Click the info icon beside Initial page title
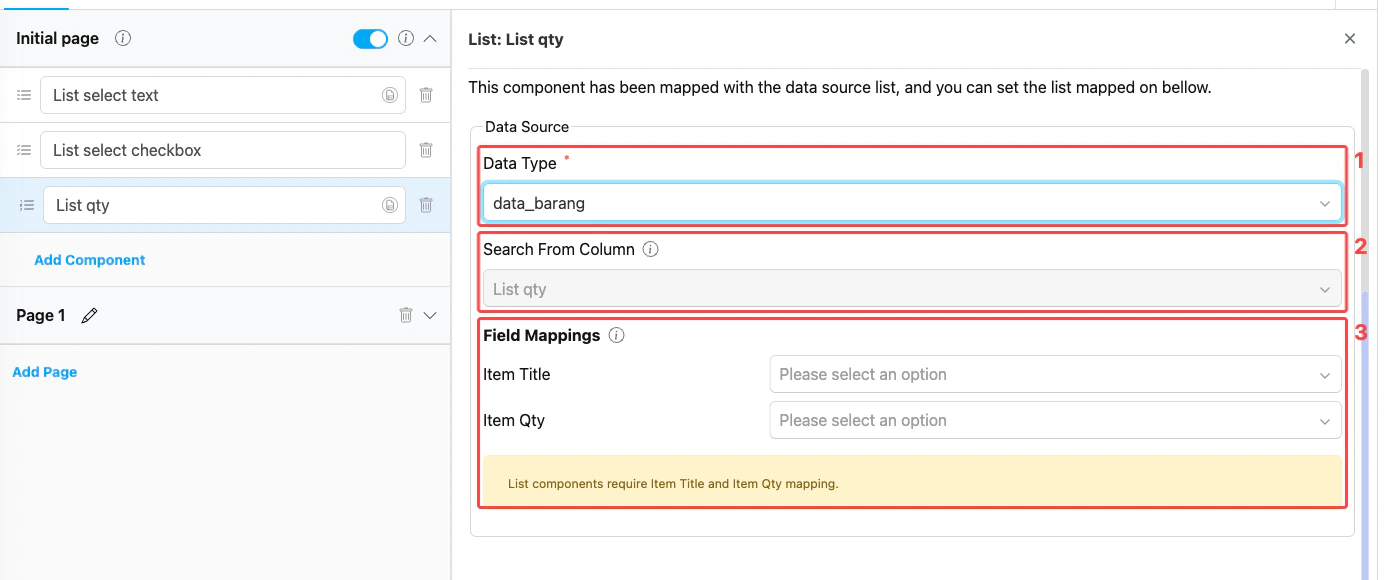Viewport: 1400px width, 580px height. (x=123, y=39)
